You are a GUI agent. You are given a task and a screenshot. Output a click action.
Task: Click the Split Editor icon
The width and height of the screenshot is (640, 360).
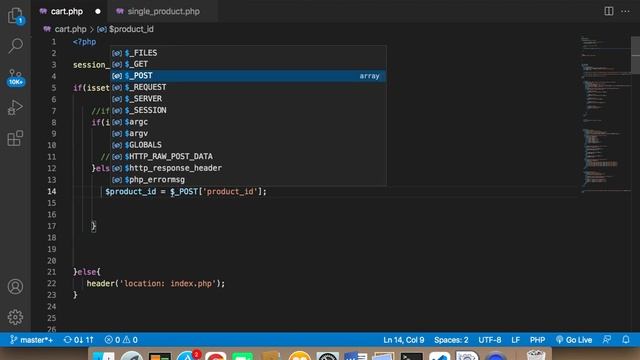(x=609, y=11)
